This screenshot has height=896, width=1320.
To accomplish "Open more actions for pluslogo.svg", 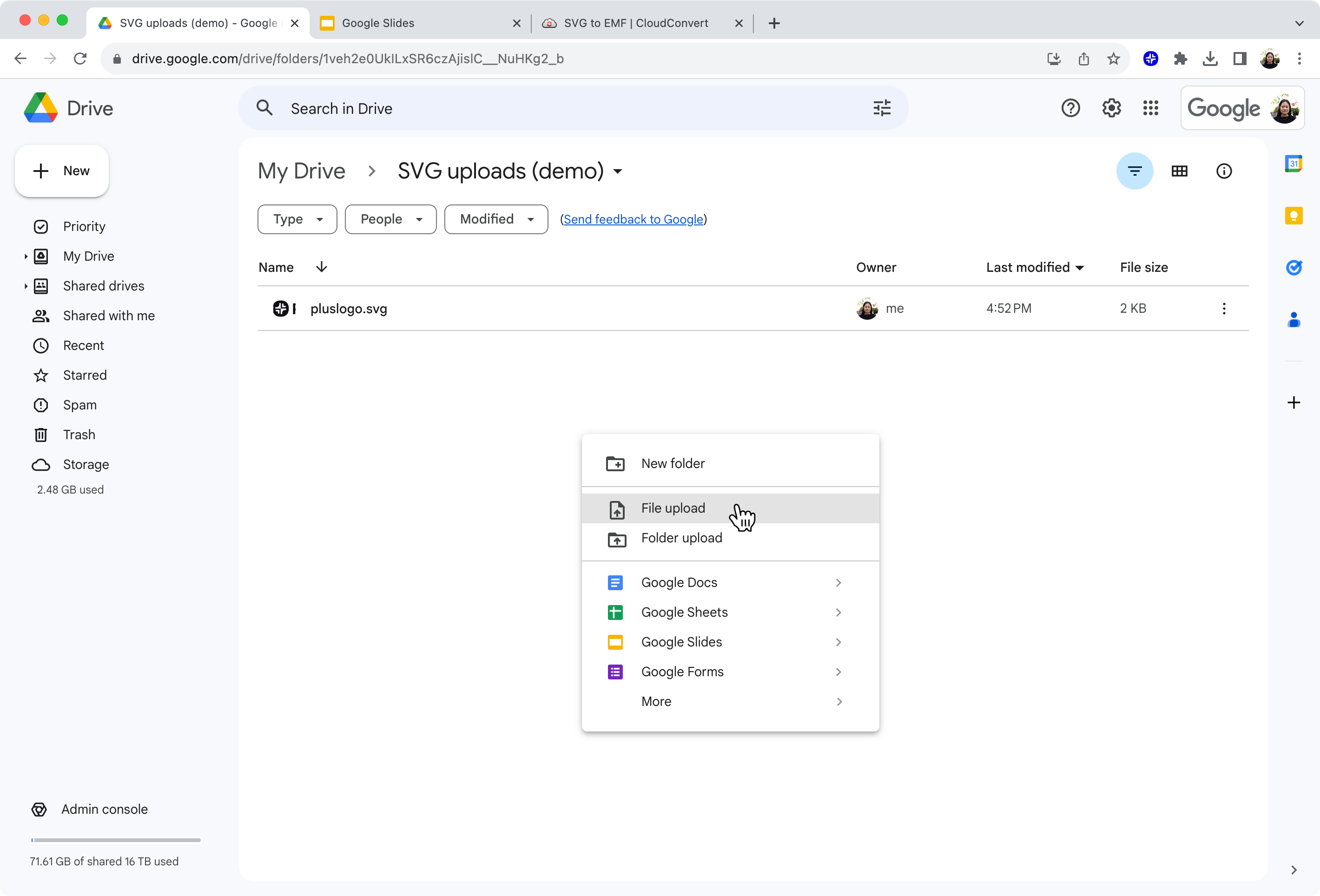I will (x=1223, y=308).
